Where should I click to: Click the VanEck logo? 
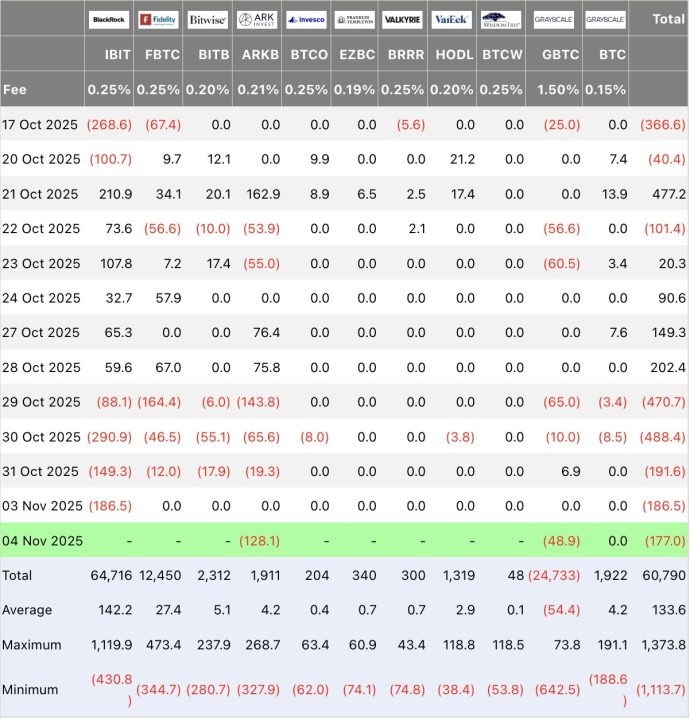click(x=452, y=19)
